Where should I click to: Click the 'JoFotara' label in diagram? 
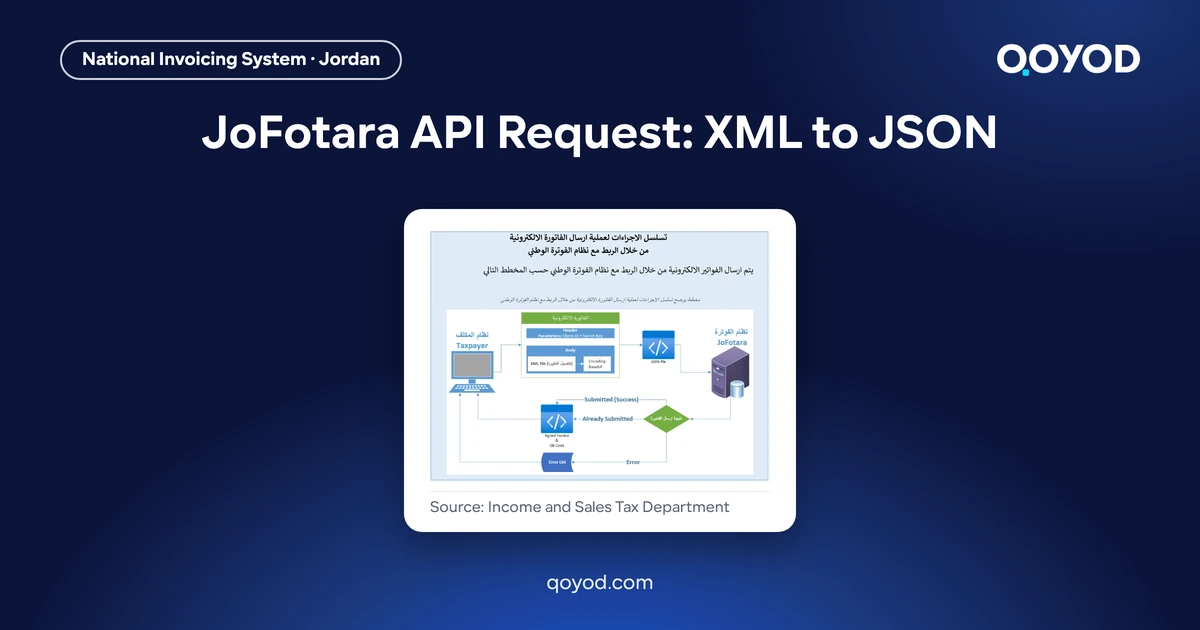point(734,341)
